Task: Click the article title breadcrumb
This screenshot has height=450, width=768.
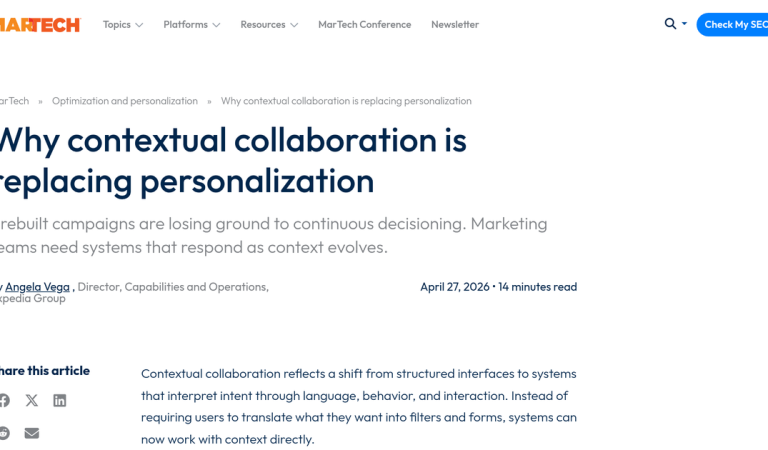Action: pyautogui.click(x=346, y=101)
